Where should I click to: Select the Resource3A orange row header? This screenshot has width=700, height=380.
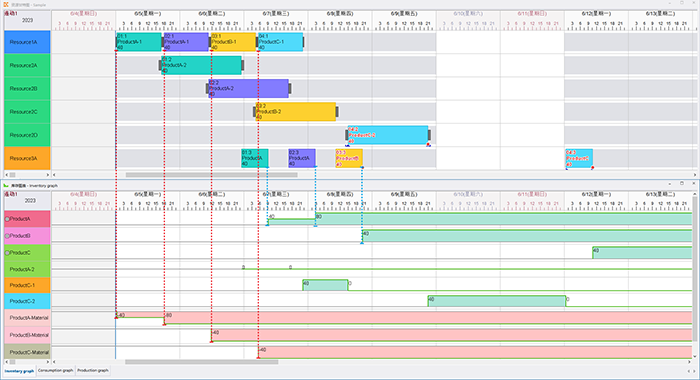pos(27,158)
